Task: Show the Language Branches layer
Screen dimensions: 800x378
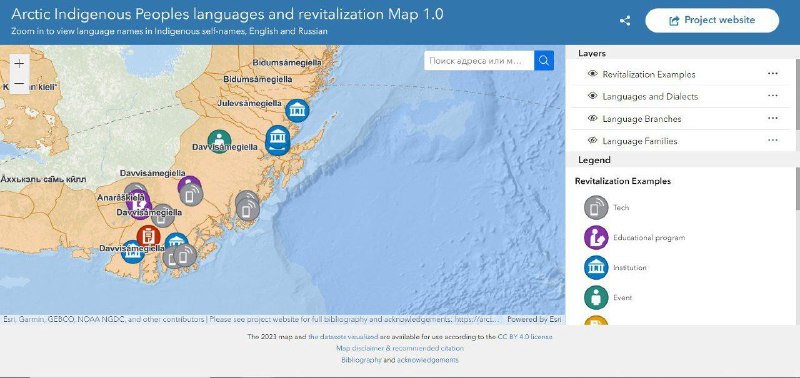Action: 592,118
